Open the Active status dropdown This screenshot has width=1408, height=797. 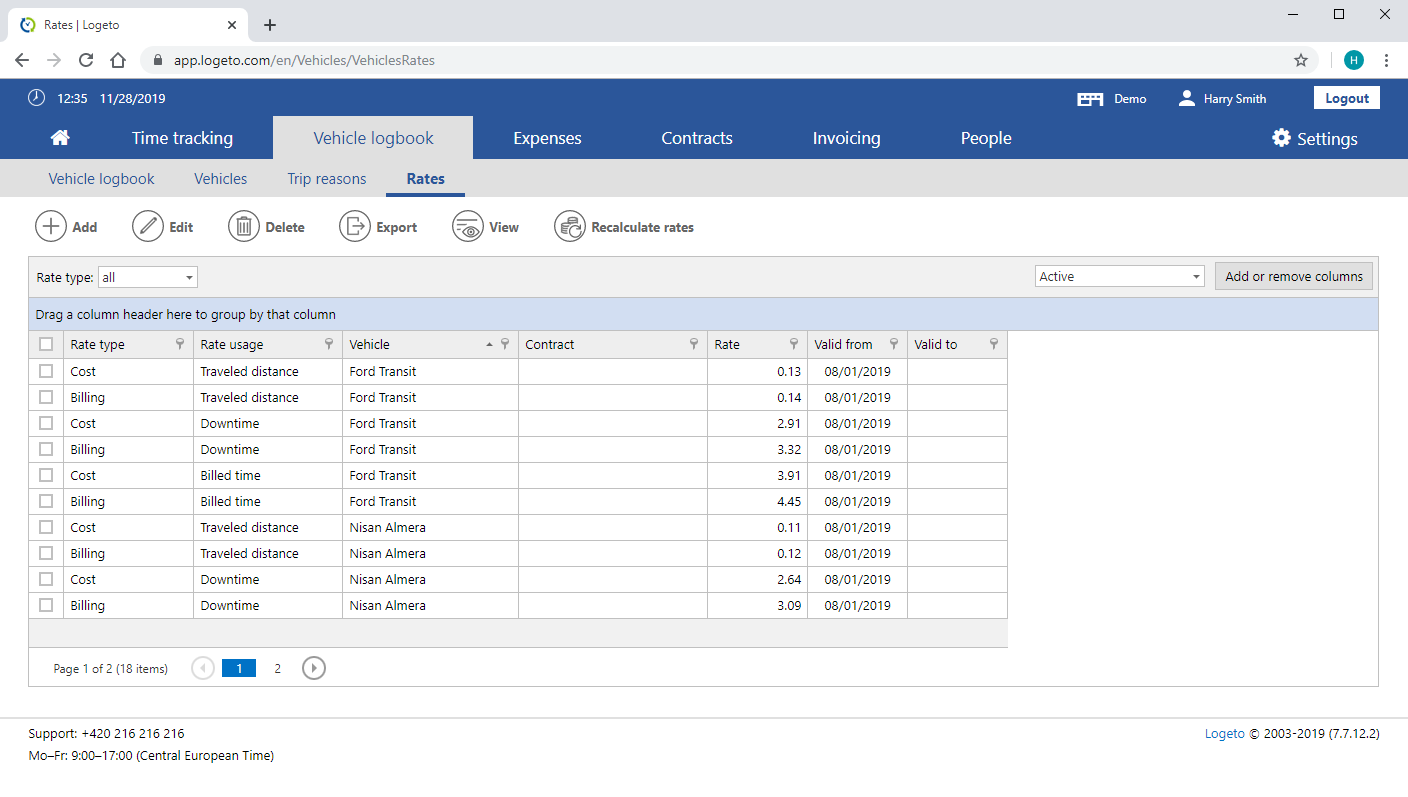pos(1120,277)
